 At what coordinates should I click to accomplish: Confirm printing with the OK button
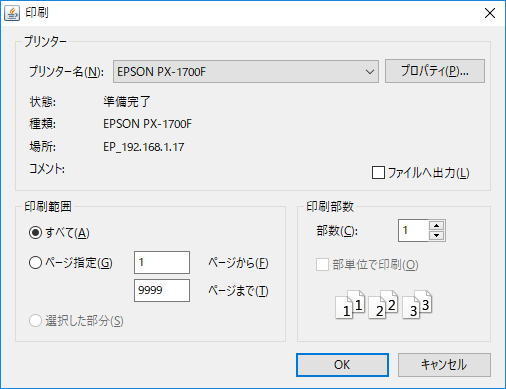[342, 365]
